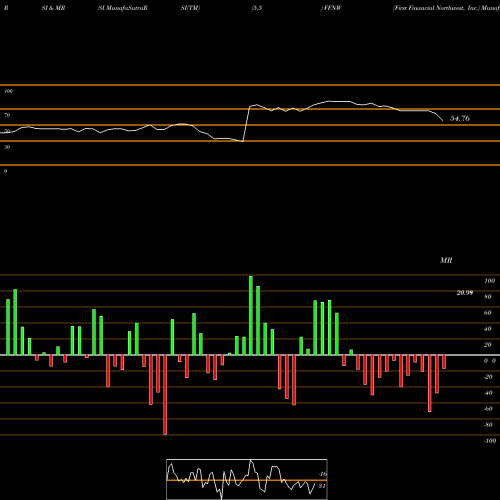
Task: Click the tallest green bar in MR histogram
Action: click(251, 315)
